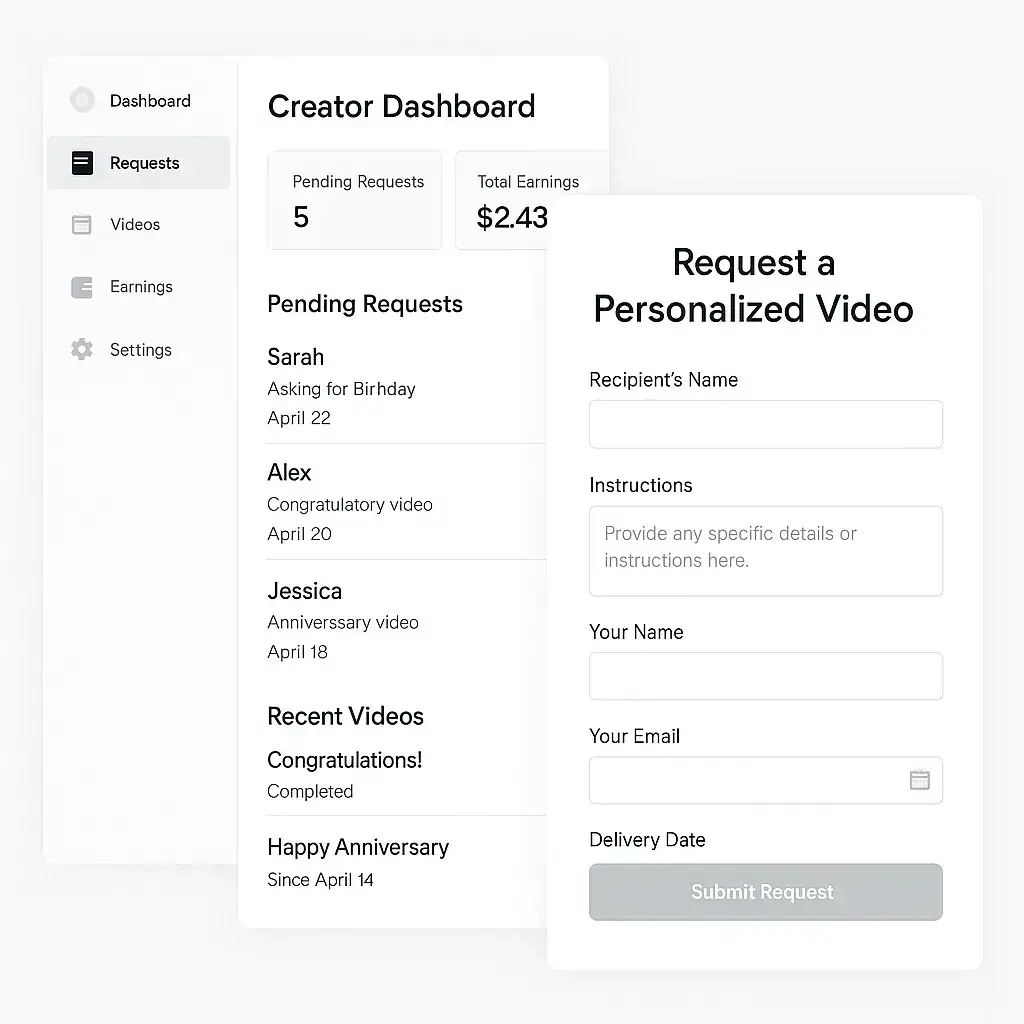The height and width of the screenshot is (1024, 1024).
Task: Click the Delivery Date label
Action: click(x=647, y=840)
